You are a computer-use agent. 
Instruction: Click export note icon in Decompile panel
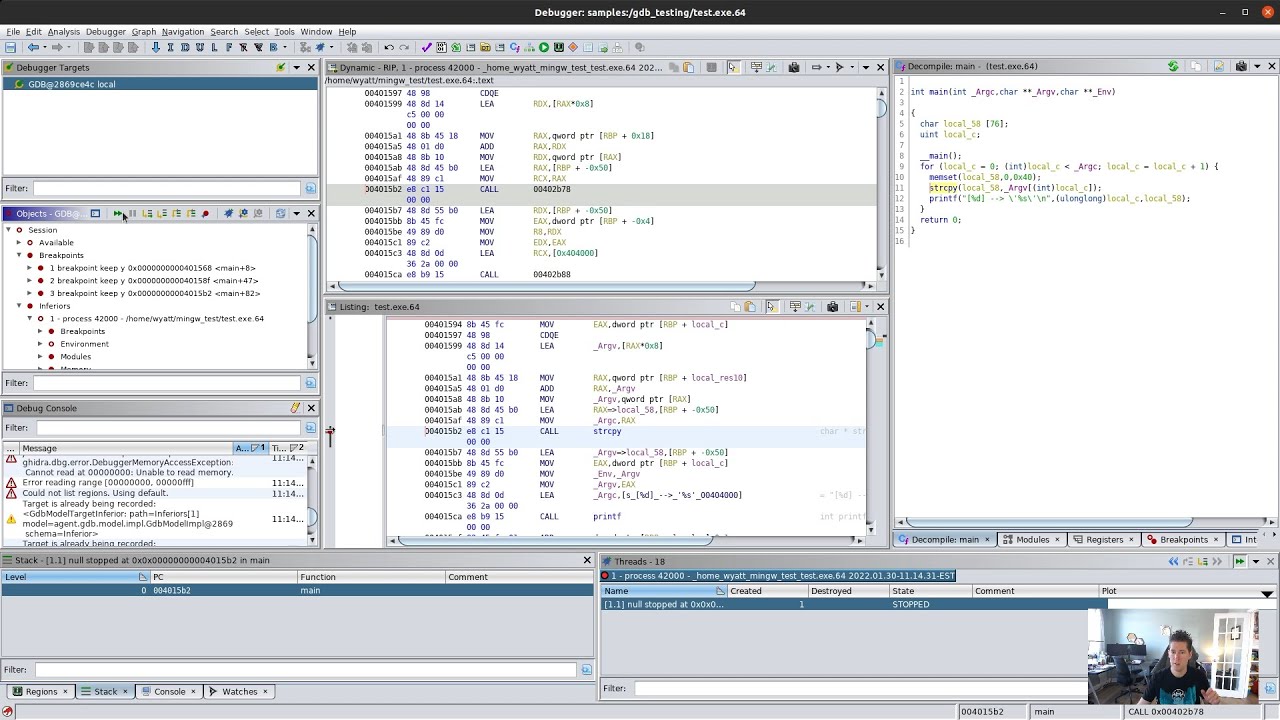(x=1218, y=66)
